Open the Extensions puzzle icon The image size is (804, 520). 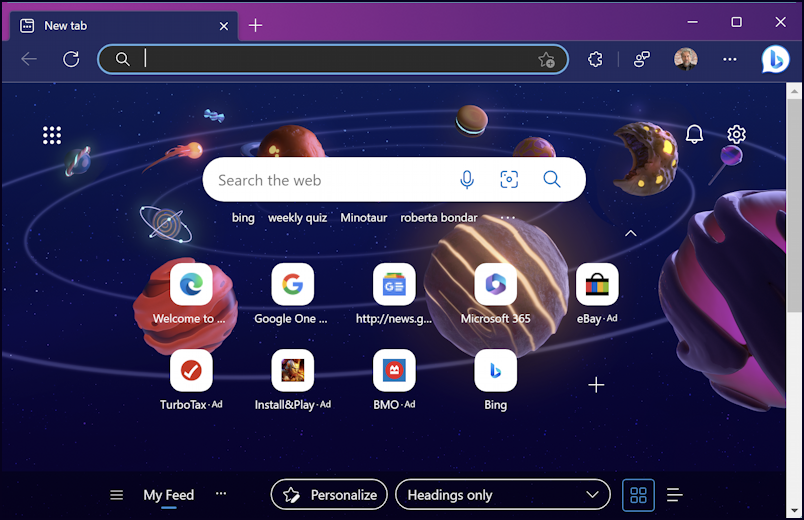595,59
